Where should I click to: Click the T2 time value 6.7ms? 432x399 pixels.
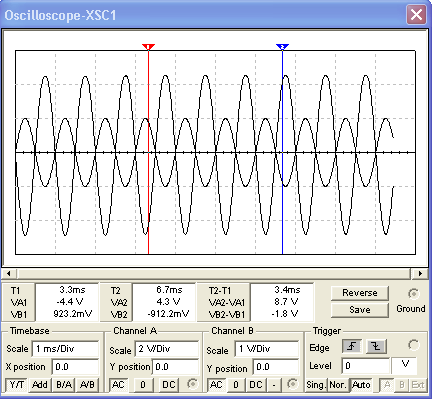[169, 289]
